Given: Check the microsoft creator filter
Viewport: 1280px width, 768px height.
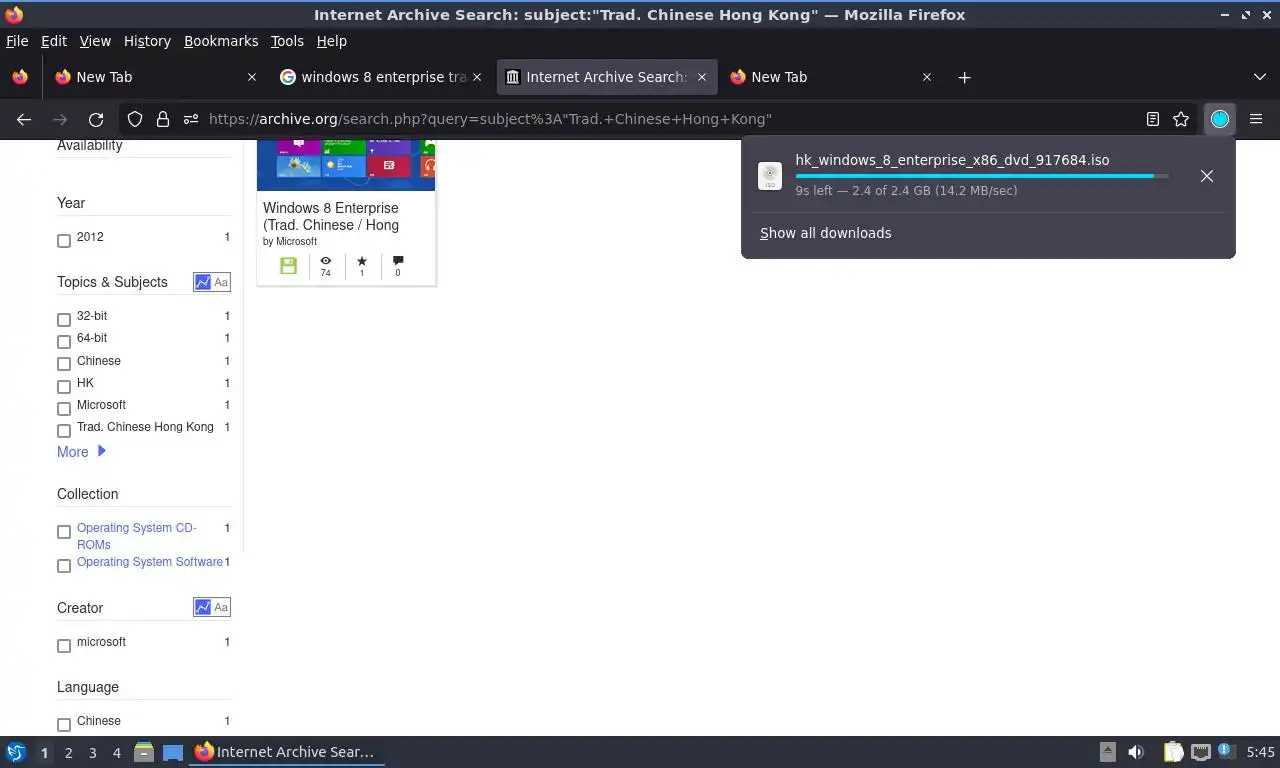Looking at the screenshot, I should [64, 646].
